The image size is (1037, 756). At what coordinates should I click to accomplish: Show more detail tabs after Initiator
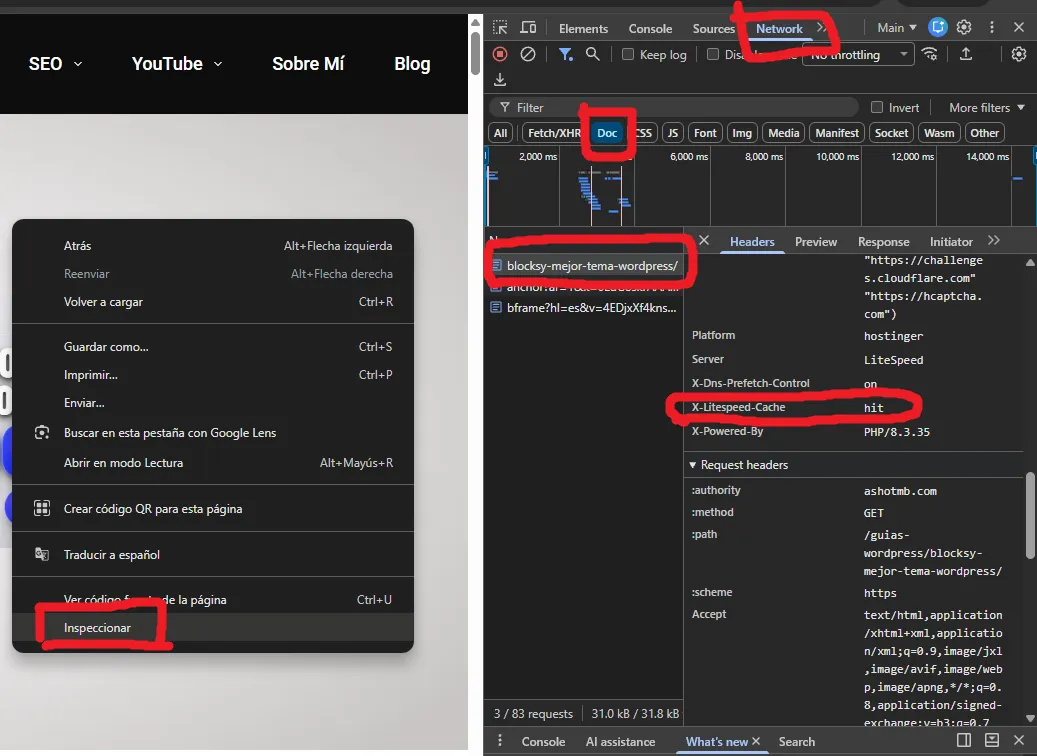point(993,241)
